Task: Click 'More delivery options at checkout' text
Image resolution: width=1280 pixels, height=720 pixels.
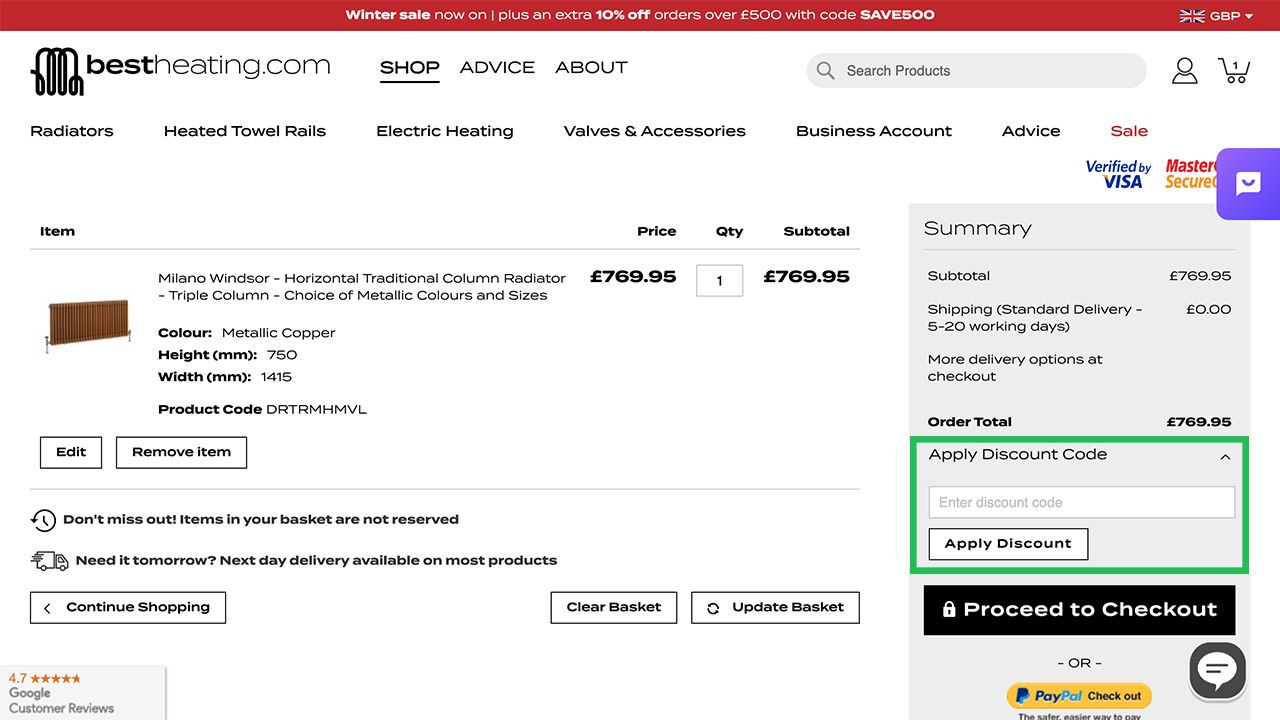Action: [1015, 368]
